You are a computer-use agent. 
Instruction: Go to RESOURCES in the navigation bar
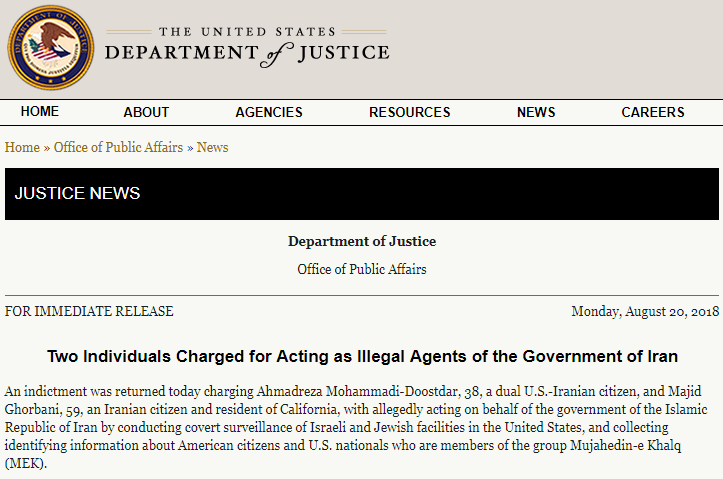[409, 112]
